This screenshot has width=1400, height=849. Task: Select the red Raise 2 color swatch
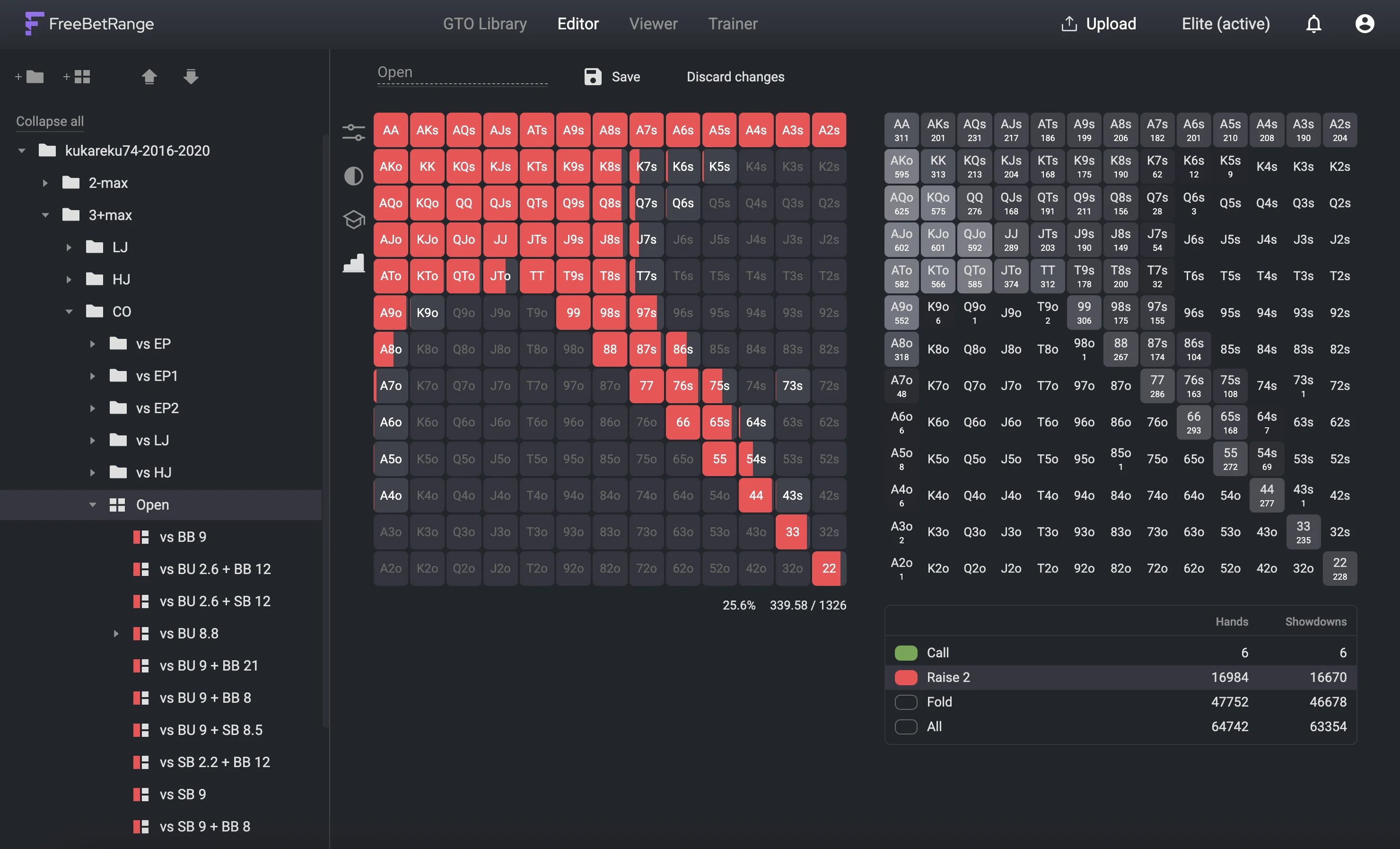coord(906,677)
